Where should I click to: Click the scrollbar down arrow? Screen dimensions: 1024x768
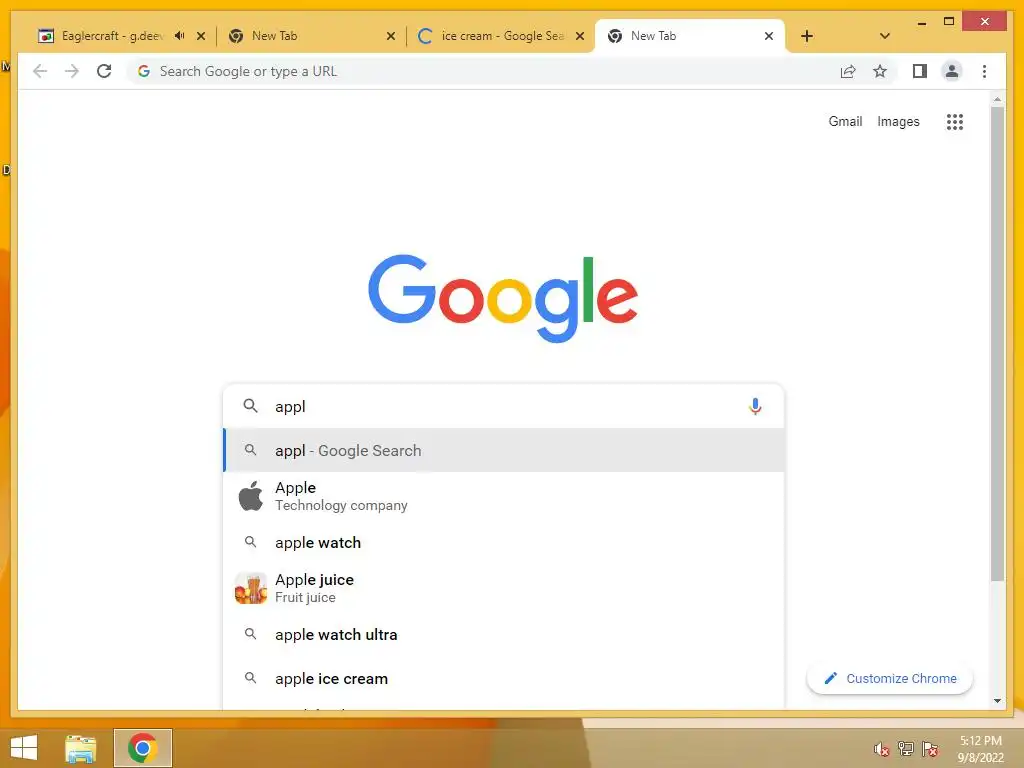(x=997, y=701)
